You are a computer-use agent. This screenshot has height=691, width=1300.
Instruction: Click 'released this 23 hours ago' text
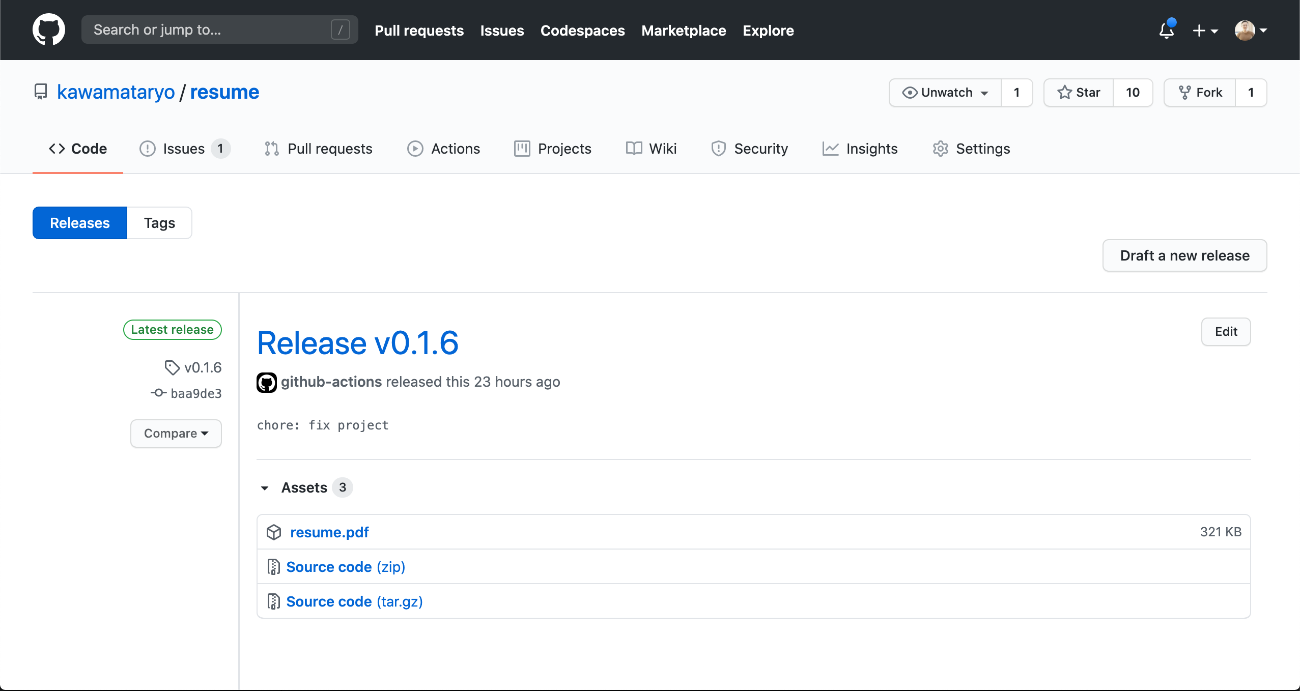pos(473,382)
